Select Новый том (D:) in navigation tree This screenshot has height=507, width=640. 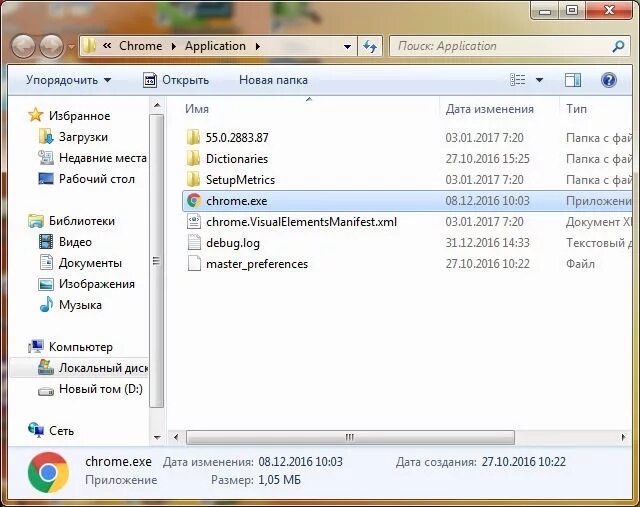(x=101, y=389)
